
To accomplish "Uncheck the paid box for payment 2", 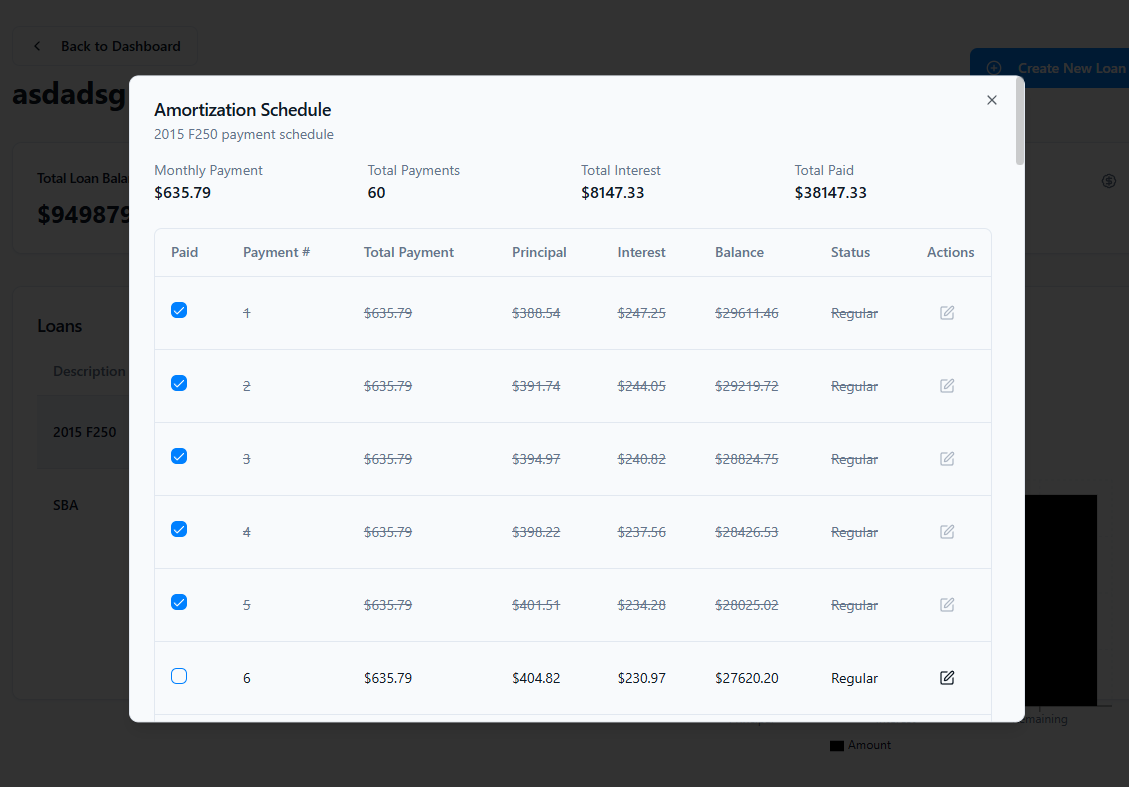I will 179,383.
